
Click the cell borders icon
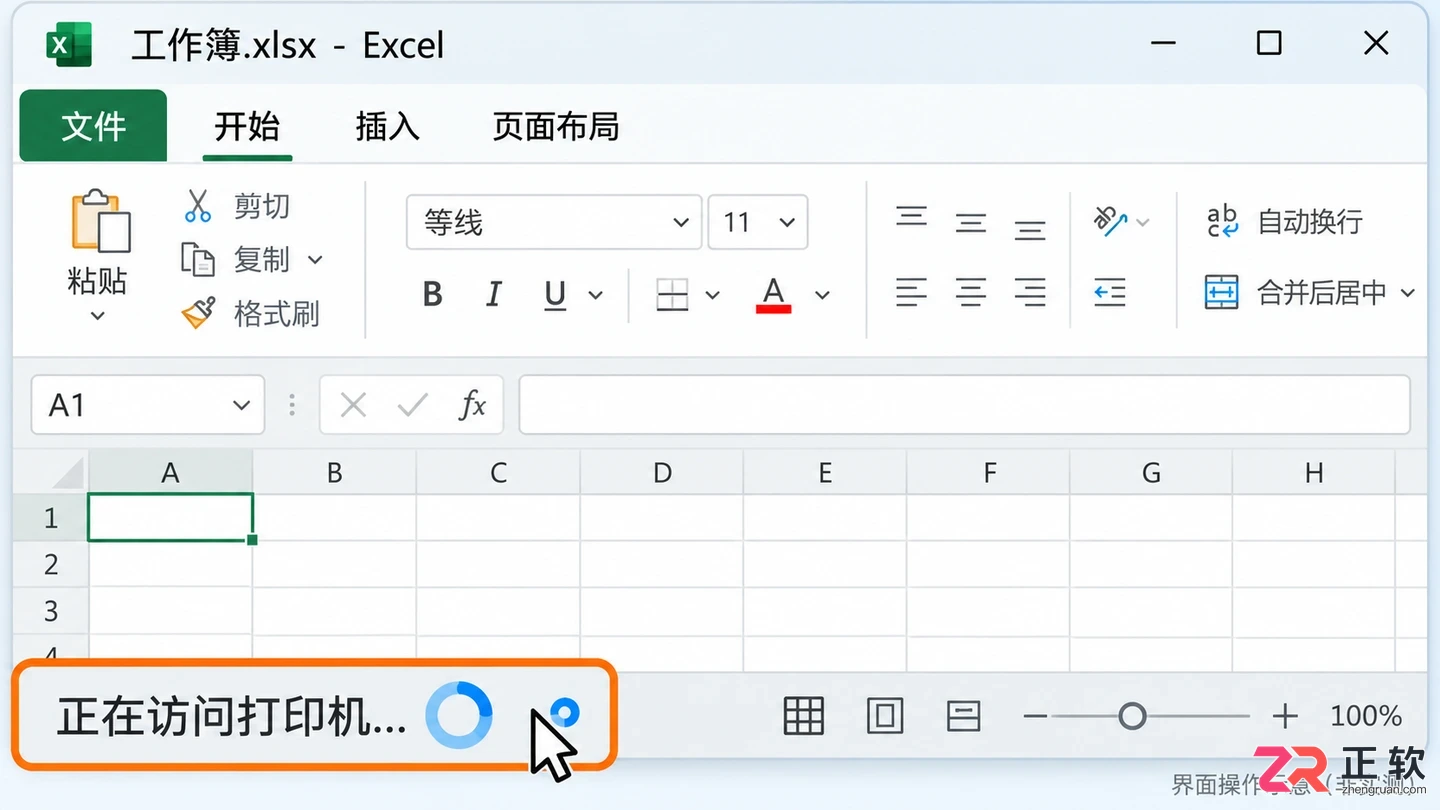[672, 294]
